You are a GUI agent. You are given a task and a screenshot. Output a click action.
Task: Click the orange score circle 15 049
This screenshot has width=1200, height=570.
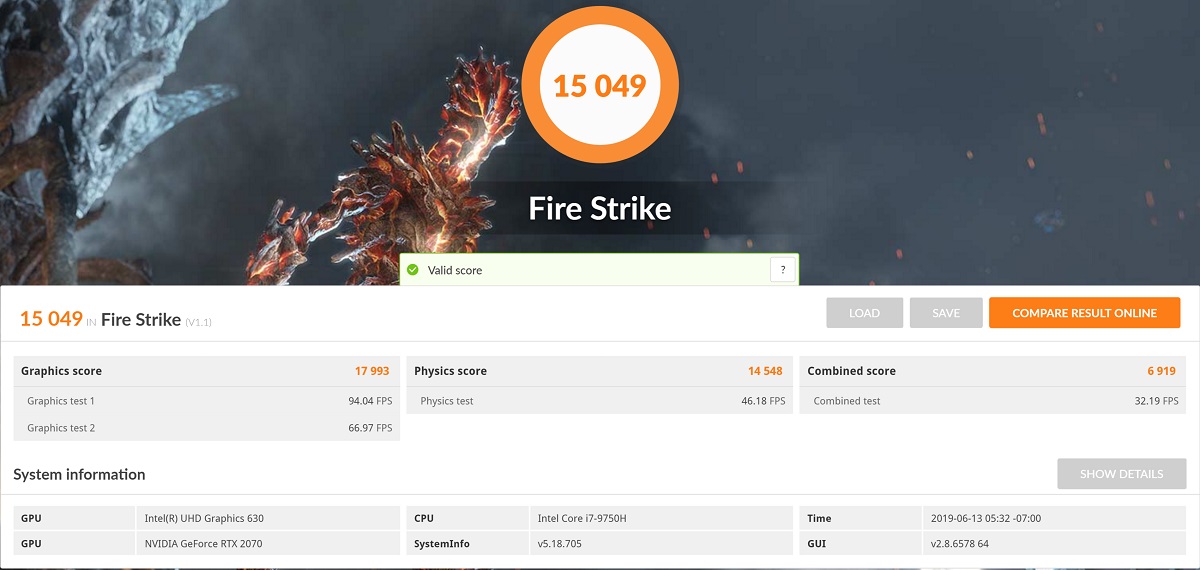point(600,85)
